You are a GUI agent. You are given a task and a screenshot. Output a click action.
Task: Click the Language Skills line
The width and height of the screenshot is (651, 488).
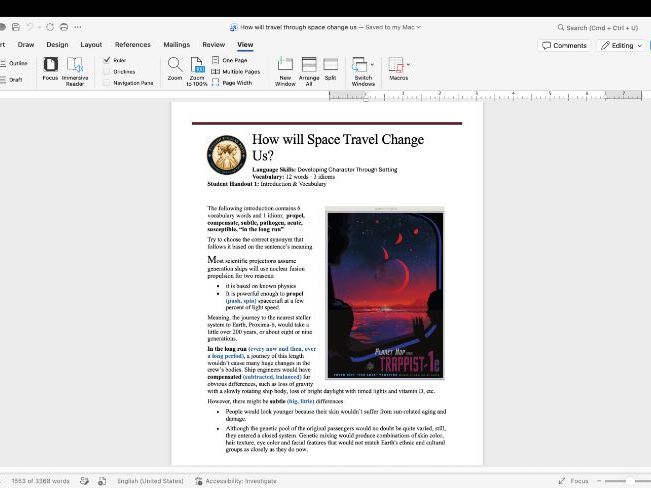[x=325, y=169]
